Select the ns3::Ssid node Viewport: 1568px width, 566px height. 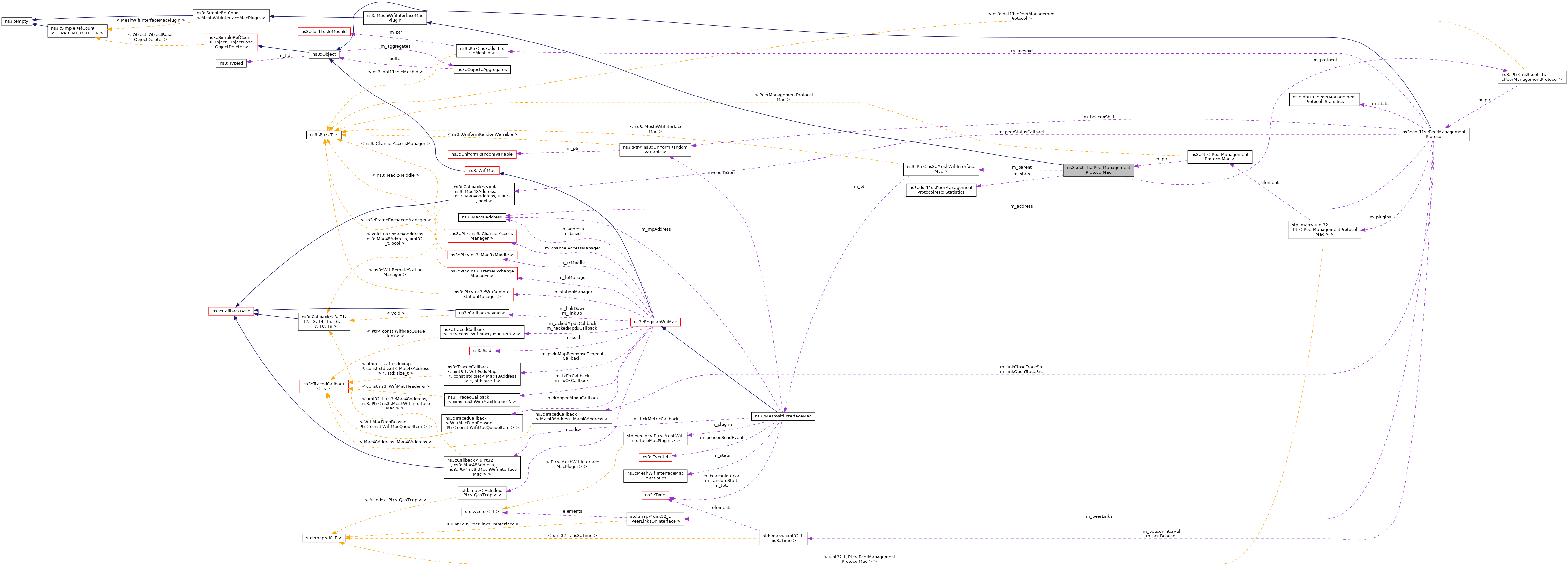[x=482, y=350]
